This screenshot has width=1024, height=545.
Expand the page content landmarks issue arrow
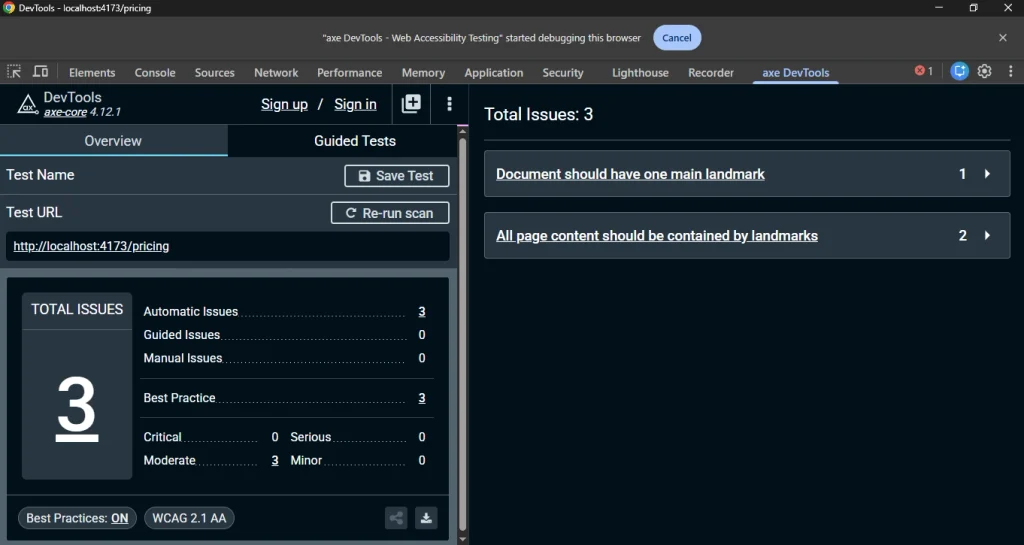click(x=987, y=235)
